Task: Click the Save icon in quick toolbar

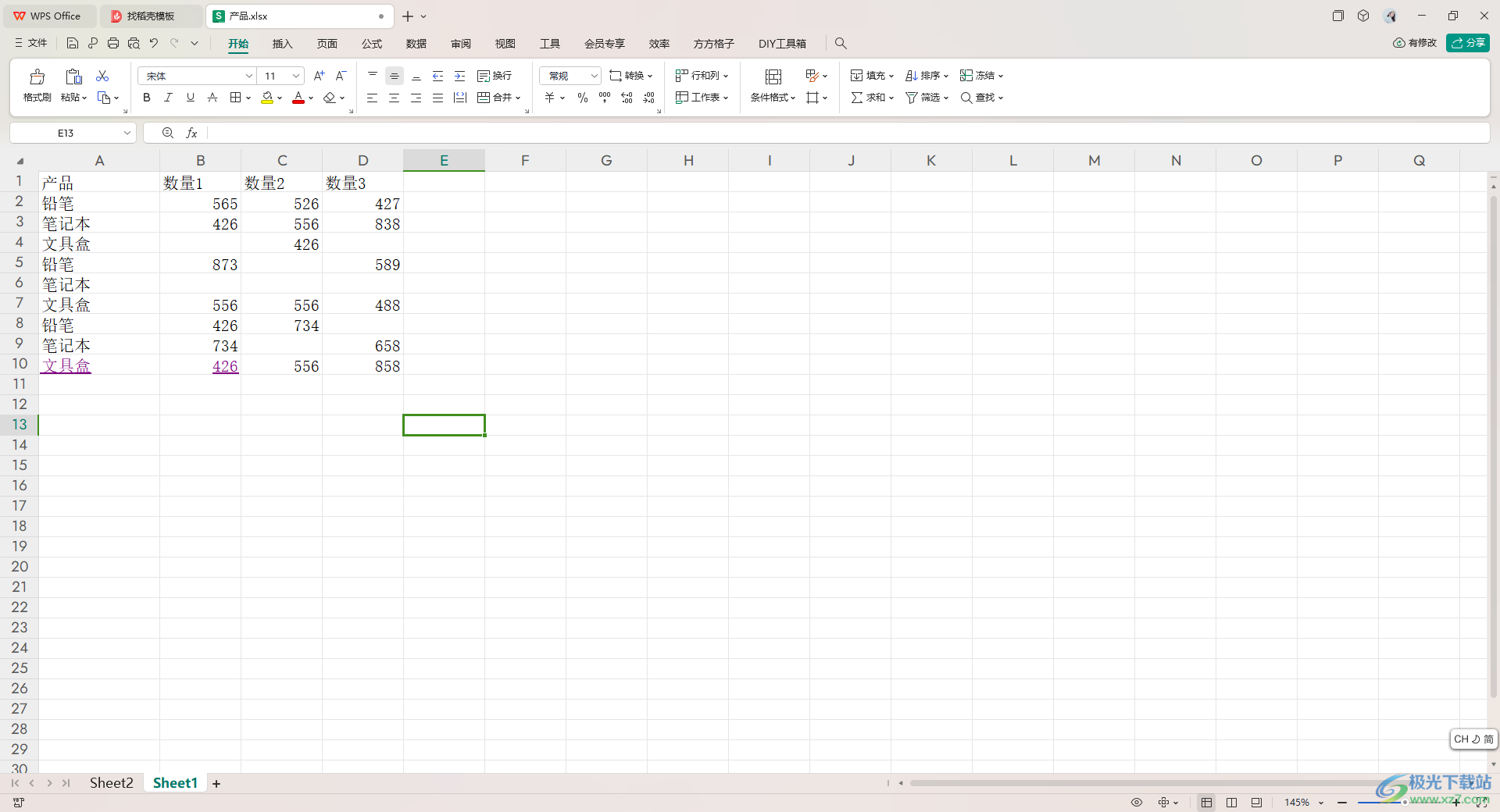Action: (73, 43)
